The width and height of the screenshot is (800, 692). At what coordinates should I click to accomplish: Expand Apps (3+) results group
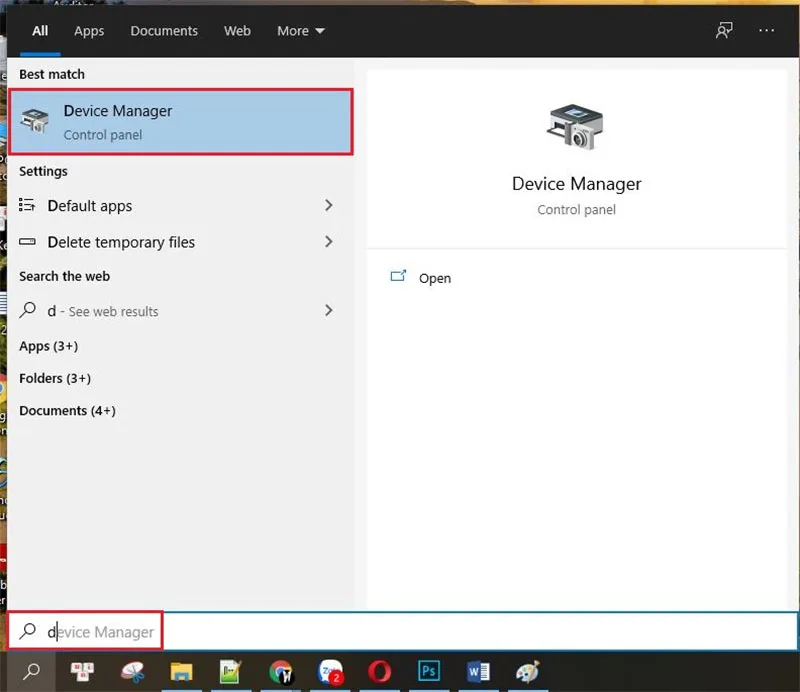[x=48, y=346]
